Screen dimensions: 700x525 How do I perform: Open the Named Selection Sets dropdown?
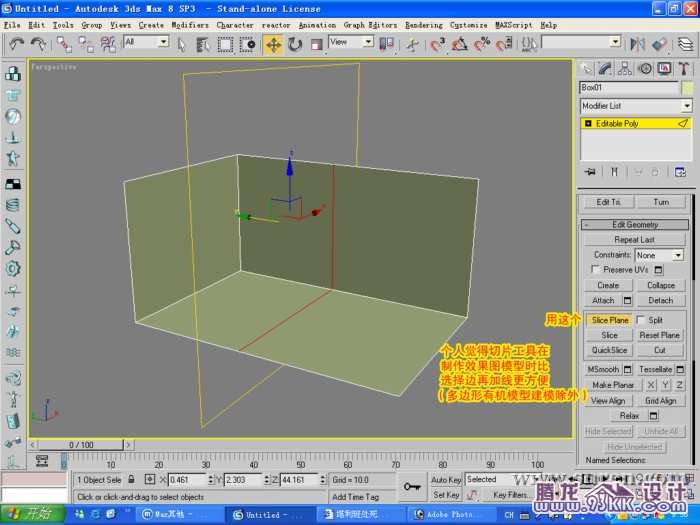pos(616,42)
